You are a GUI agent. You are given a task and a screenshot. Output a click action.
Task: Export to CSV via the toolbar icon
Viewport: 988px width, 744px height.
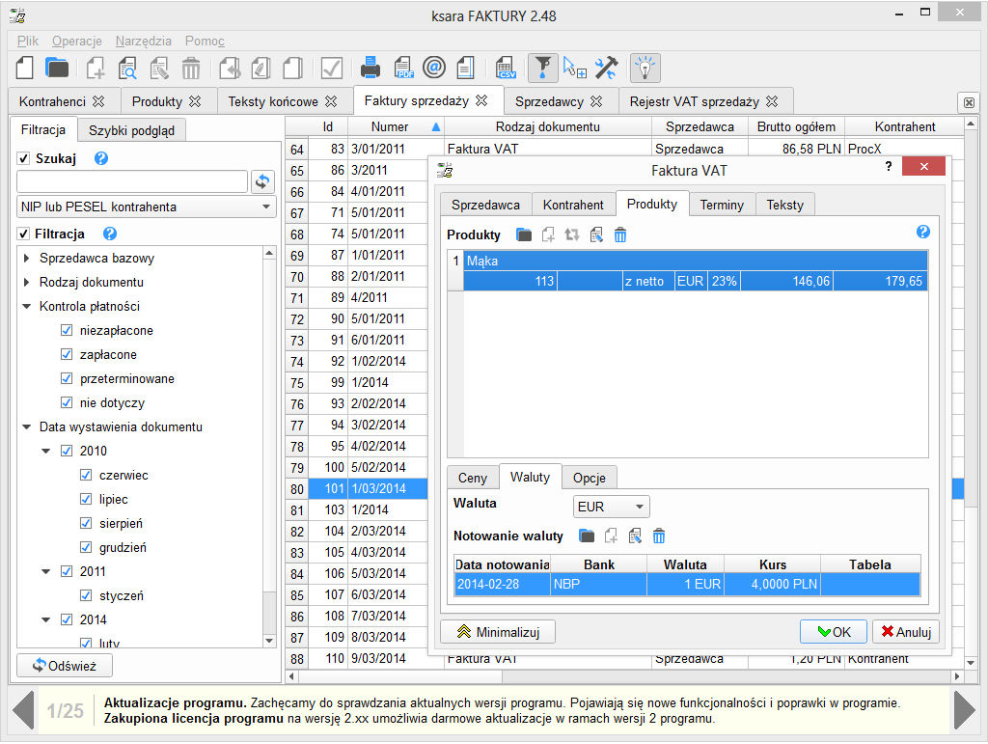pos(505,67)
